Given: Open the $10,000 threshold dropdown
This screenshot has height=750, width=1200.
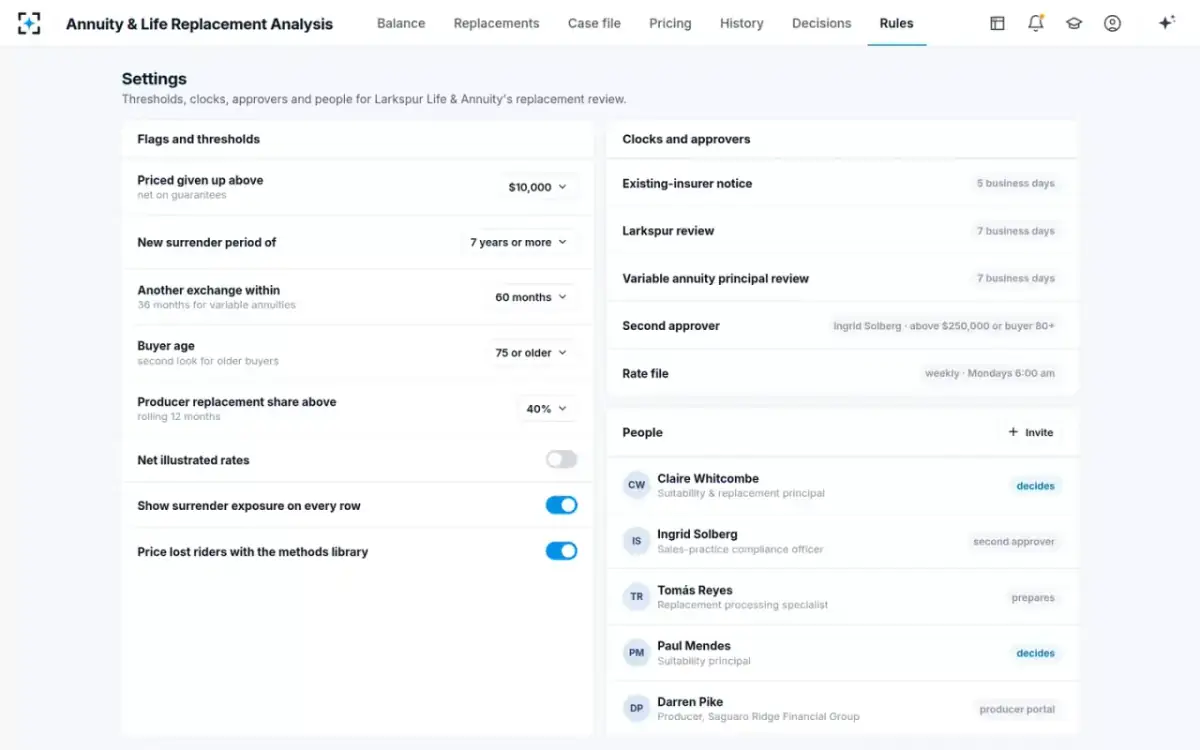Looking at the screenshot, I should pyautogui.click(x=538, y=187).
